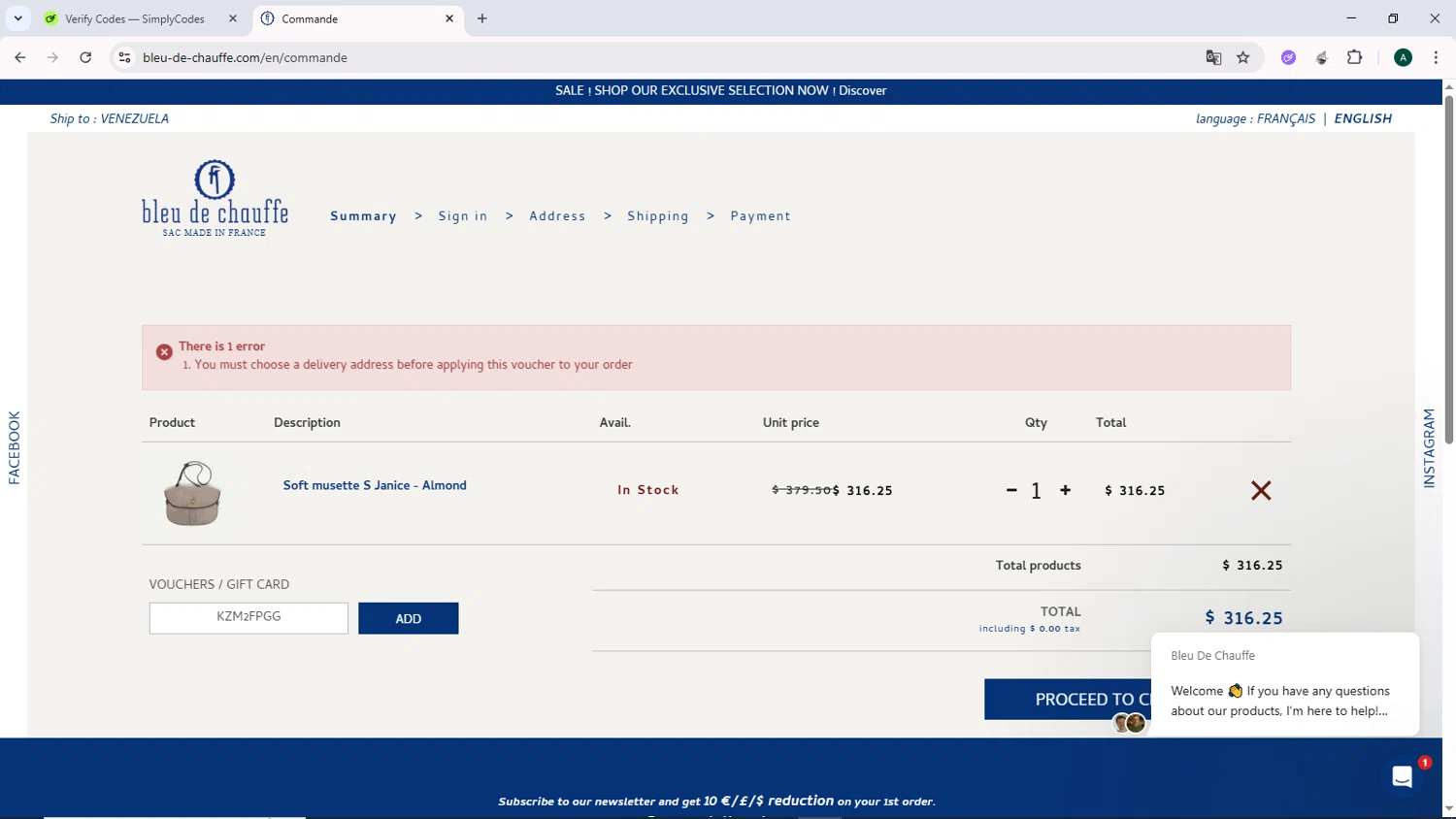Go to Summary checkout step
Screen dimensions: 1456x819
[x=363, y=215]
